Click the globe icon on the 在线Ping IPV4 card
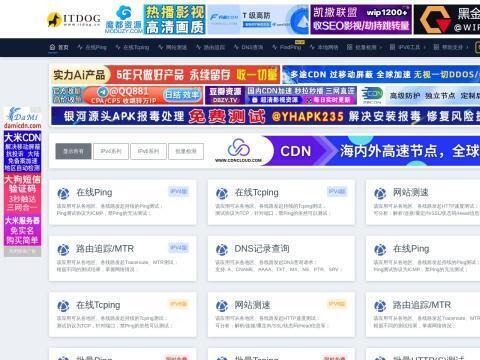Viewport: 480px width, 360px height. [x=63, y=193]
